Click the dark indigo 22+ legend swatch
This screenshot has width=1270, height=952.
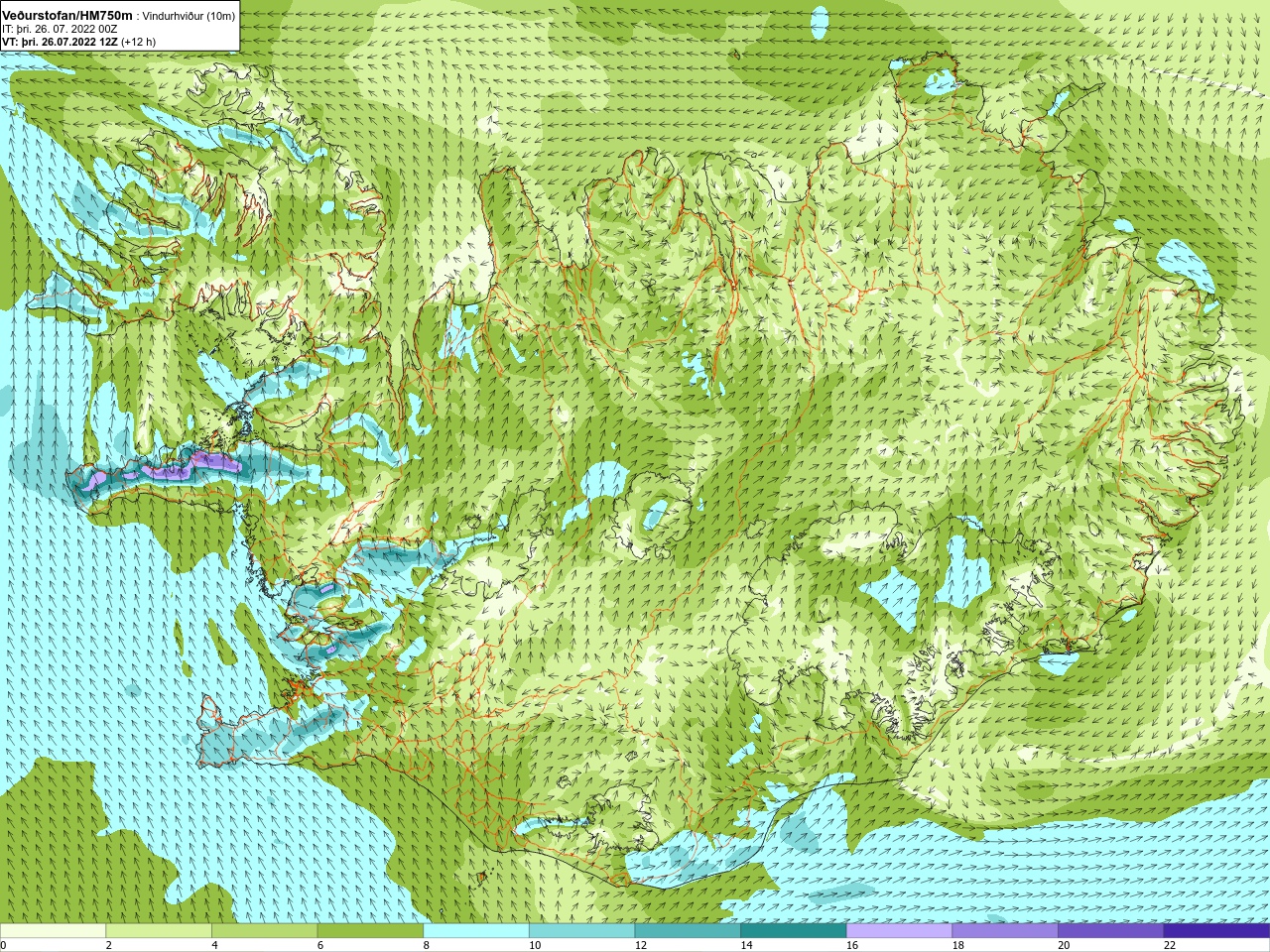(x=1216, y=931)
